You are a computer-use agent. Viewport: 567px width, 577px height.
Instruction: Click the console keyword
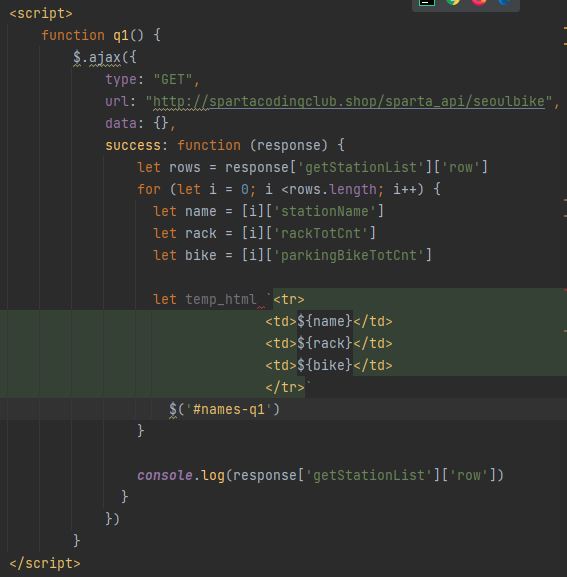coord(165,475)
